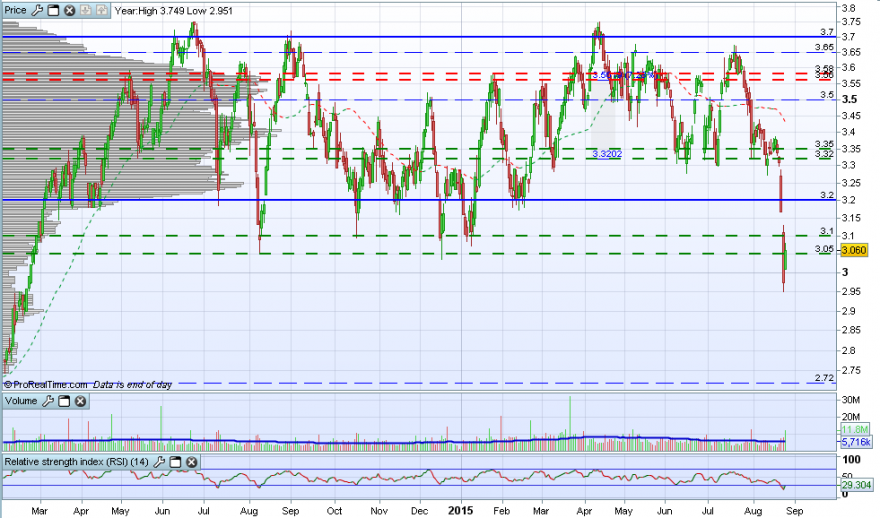Click the 100 RSI scale value
Image resolution: width=880 pixels, height=518 pixels.
(851, 460)
